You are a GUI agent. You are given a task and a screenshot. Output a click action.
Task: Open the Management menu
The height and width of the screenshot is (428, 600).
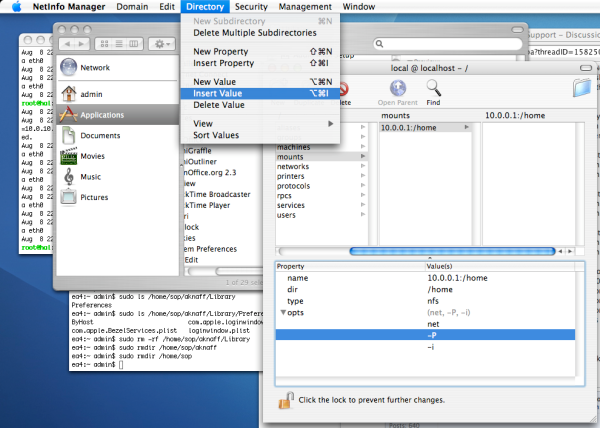305,7
